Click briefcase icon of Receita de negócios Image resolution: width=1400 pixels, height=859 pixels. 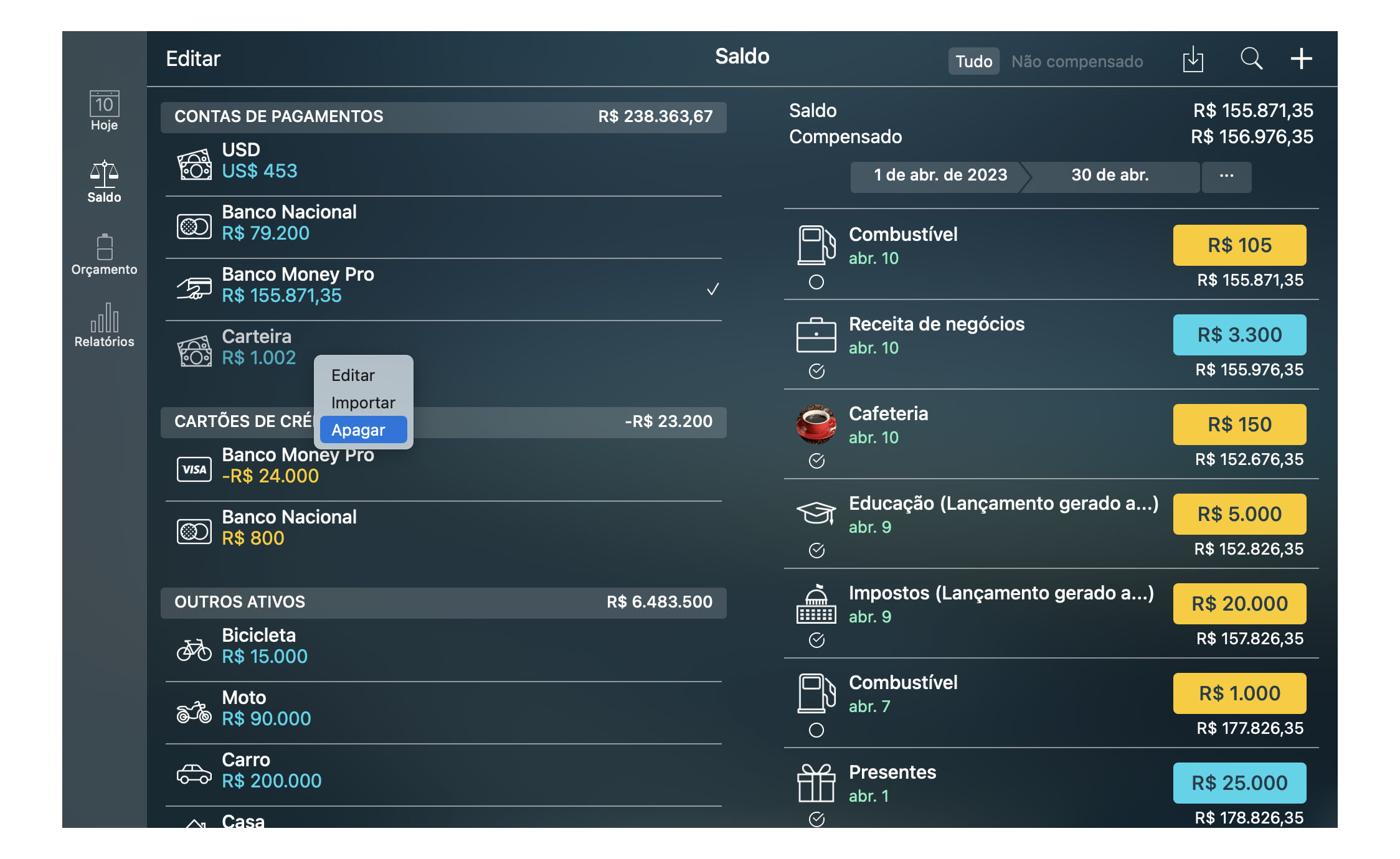coord(816,335)
